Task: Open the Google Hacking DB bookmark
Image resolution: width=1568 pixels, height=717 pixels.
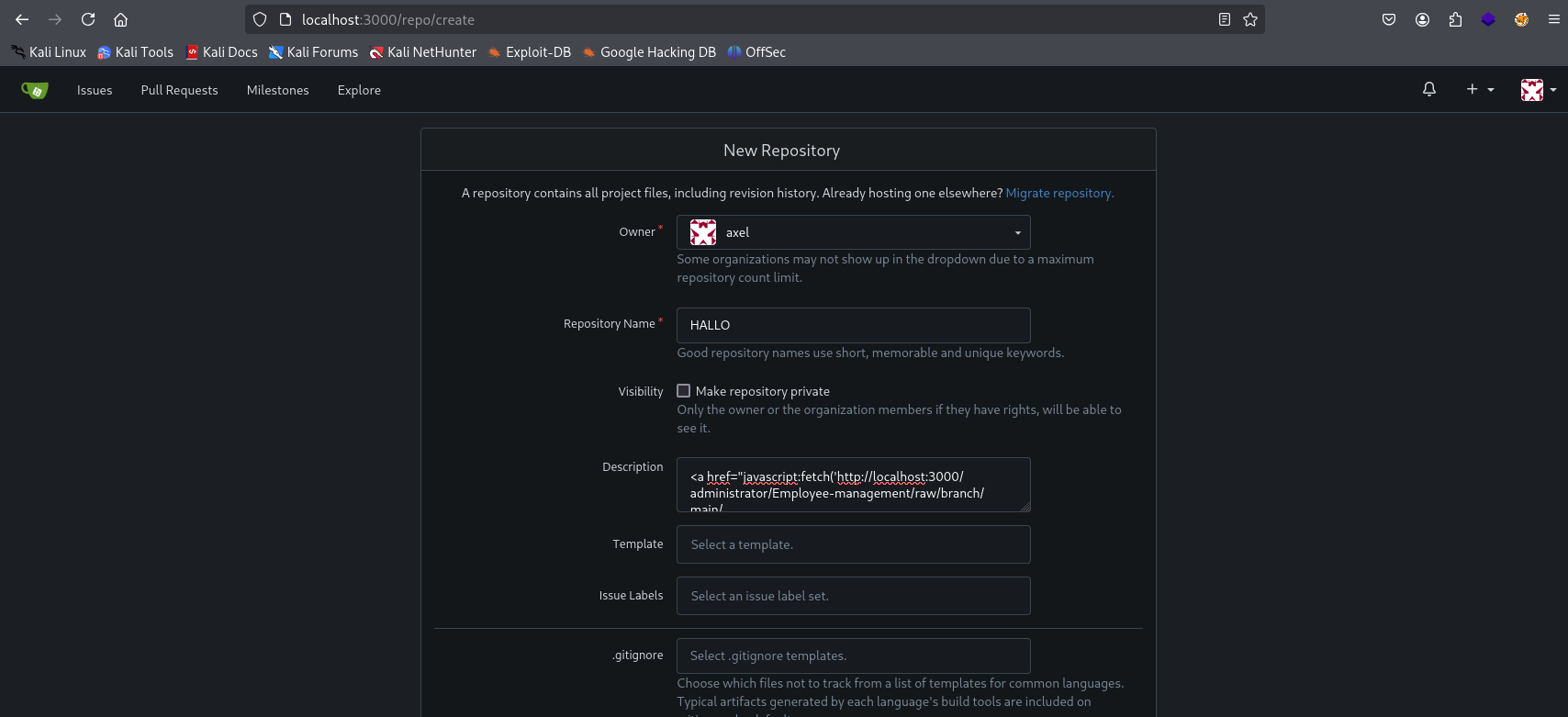Action: (649, 52)
